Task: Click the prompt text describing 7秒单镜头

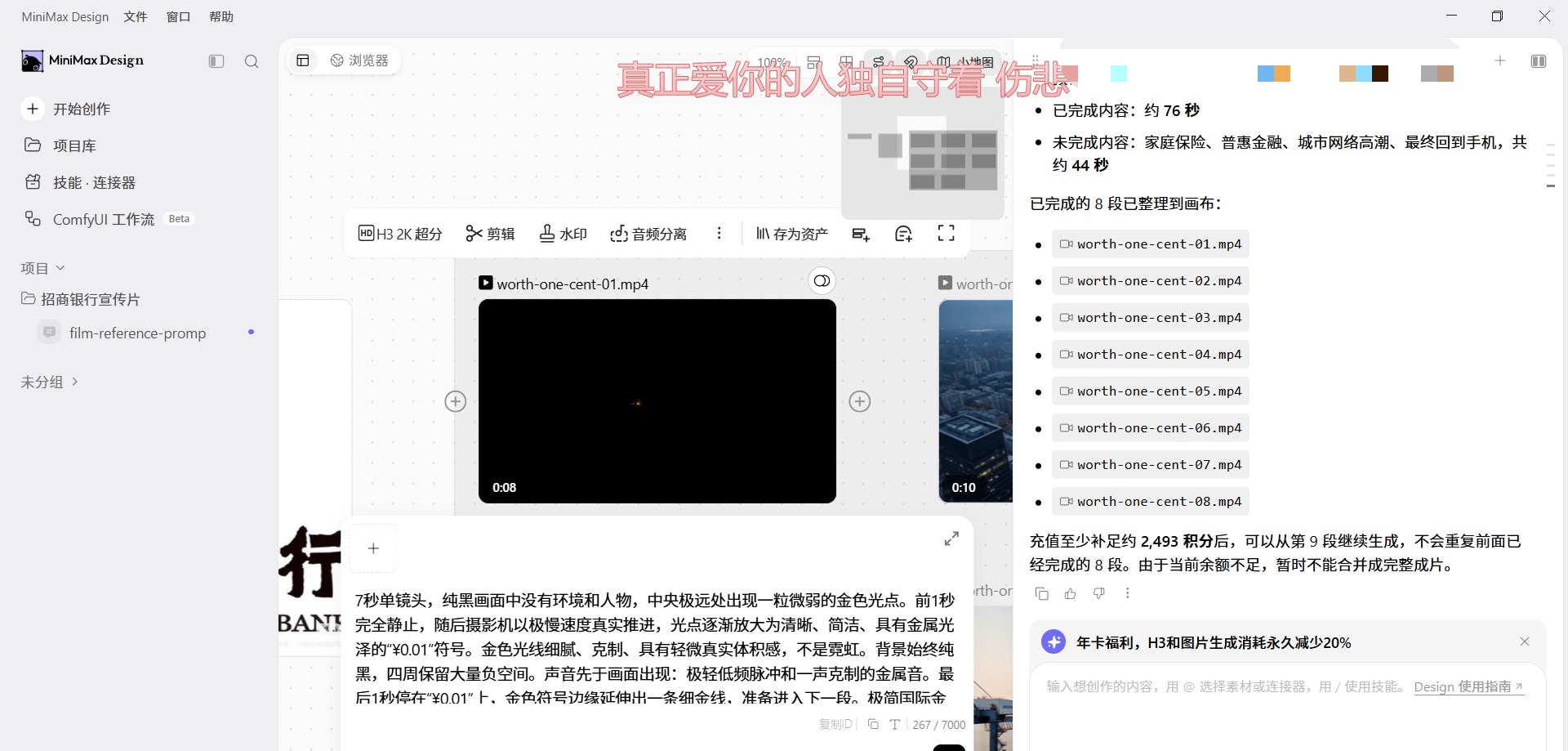Action: click(x=655, y=649)
